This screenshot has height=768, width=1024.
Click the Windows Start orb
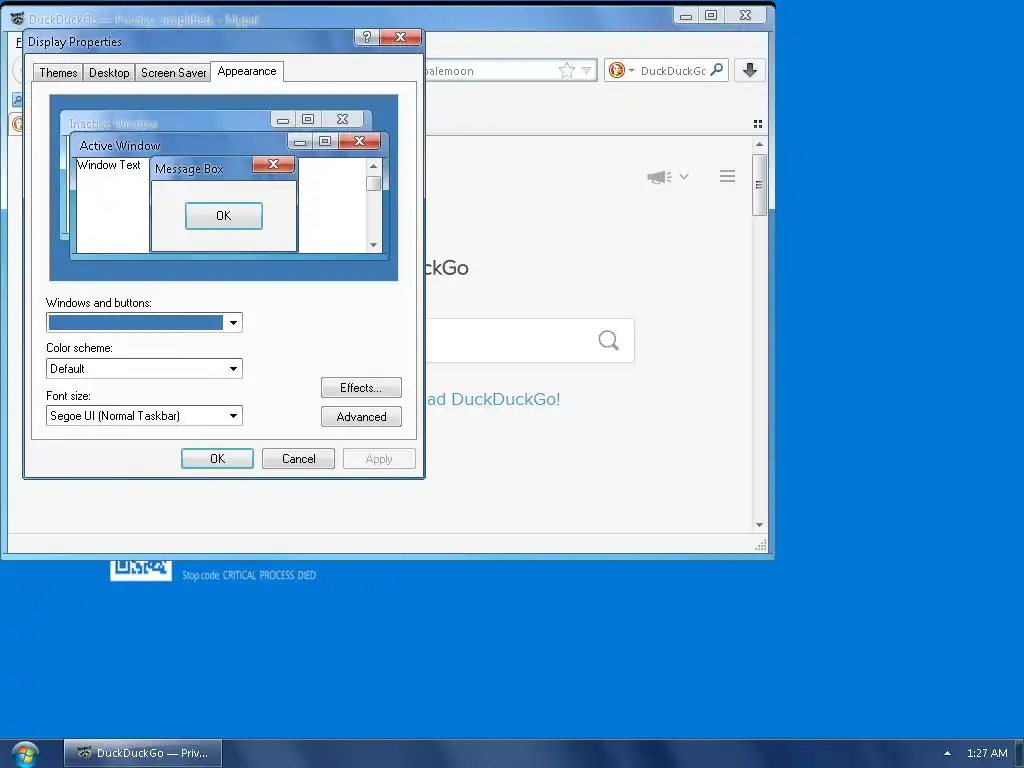pyautogui.click(x=25, y=754)
